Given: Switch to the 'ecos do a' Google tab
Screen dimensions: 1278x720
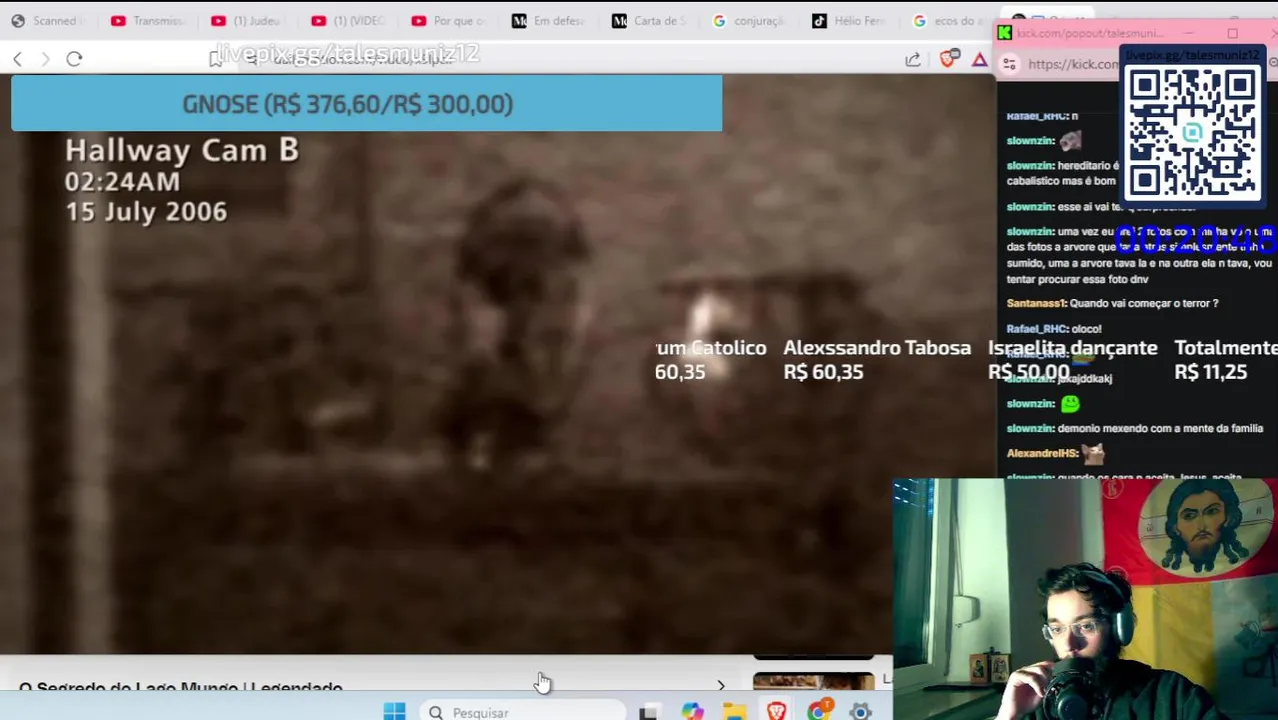Looking at the screenshot, I should tap(950, 21).
